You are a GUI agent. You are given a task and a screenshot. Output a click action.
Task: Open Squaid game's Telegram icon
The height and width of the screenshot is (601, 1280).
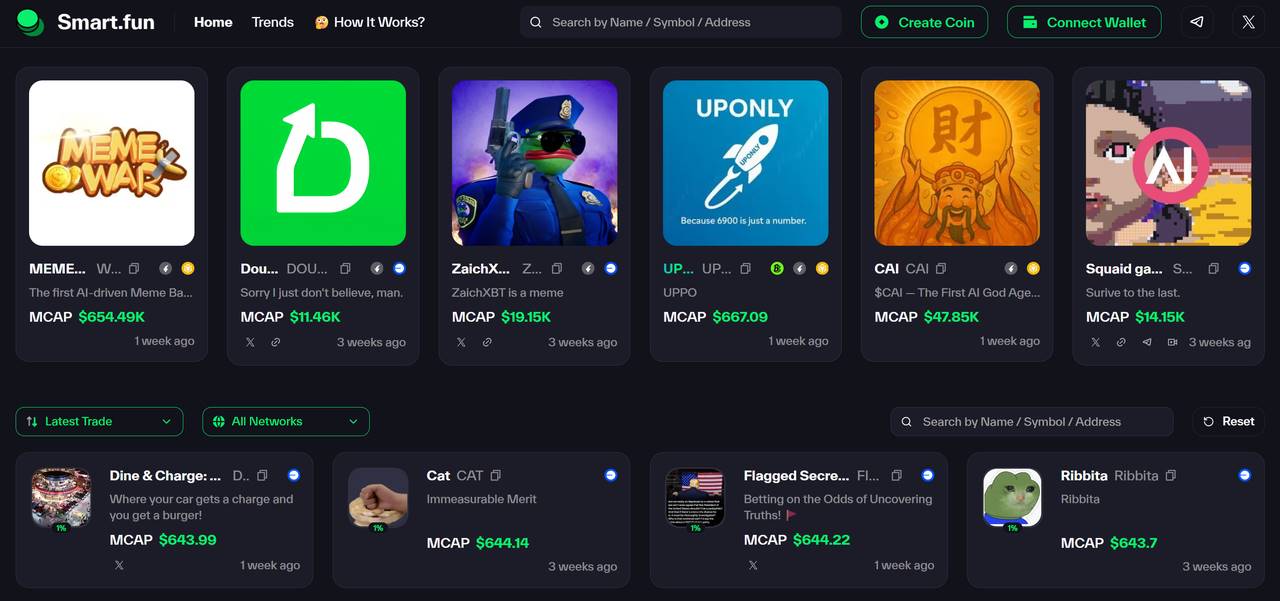click(x=1146, y=342)
